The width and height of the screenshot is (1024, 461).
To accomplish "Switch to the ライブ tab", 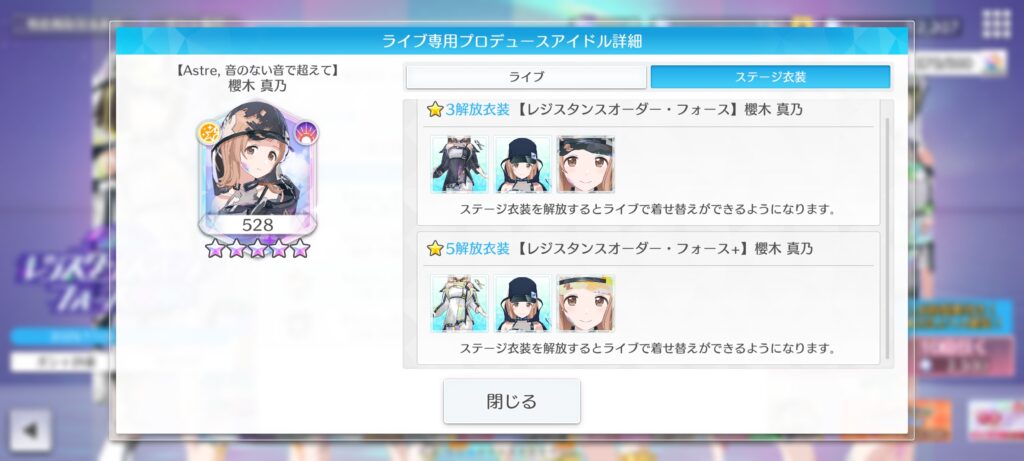I will [x=526, y=77].
